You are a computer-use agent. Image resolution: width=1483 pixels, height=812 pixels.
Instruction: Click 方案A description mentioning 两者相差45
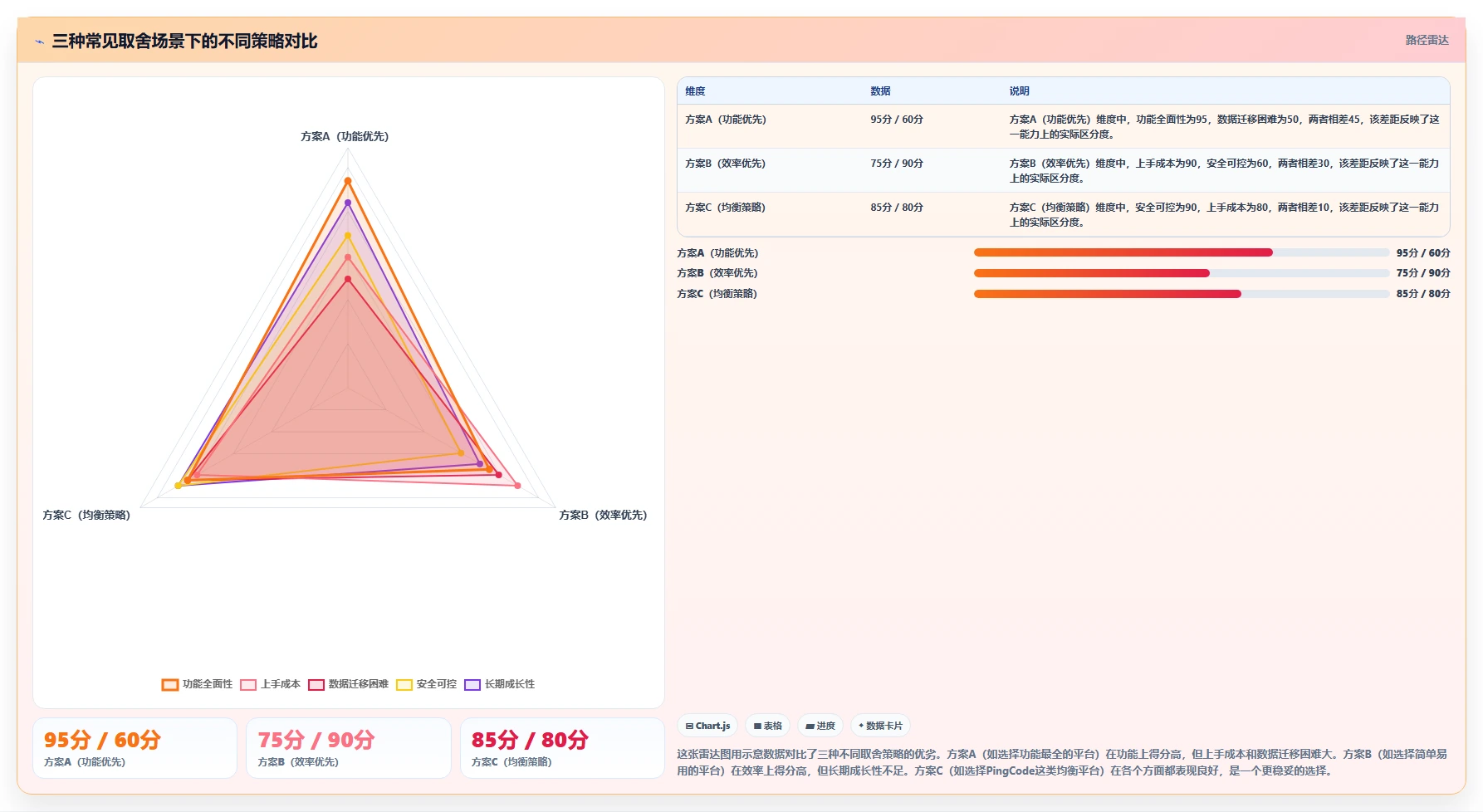coord(1225,126)
